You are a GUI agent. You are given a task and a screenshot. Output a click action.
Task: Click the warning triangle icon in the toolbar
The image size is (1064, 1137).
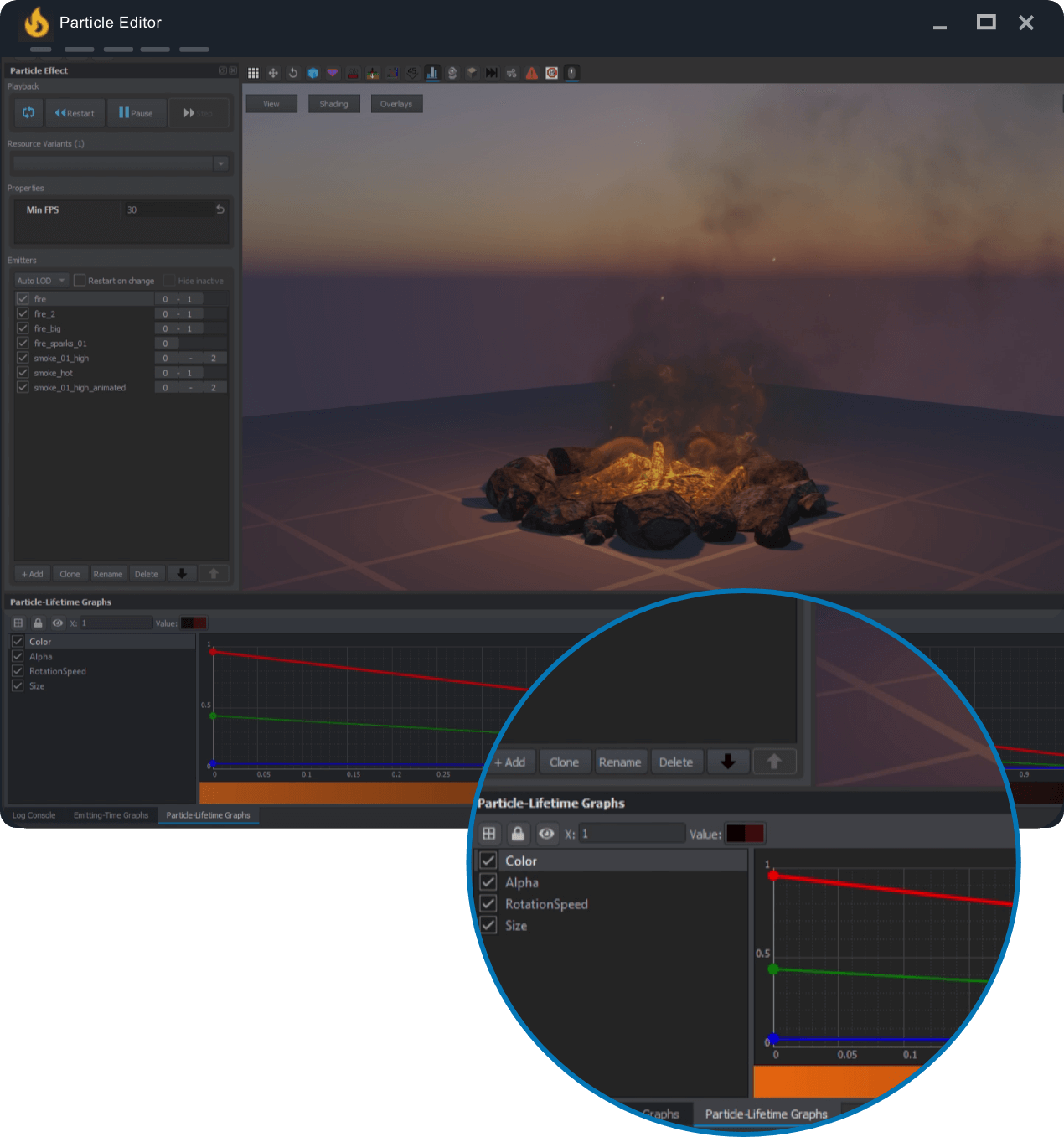532,73
